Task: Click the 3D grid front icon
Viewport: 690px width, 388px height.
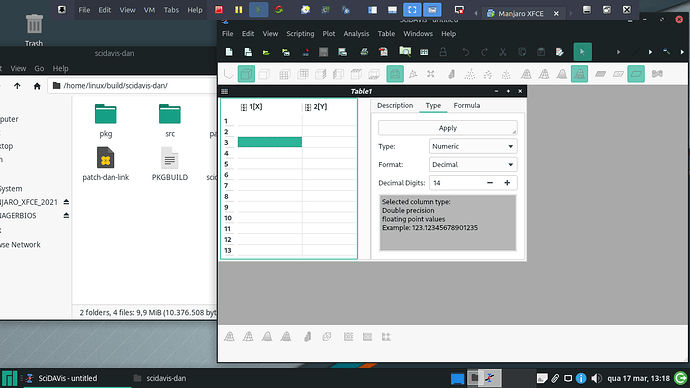Action: click(x=285, y=74)
